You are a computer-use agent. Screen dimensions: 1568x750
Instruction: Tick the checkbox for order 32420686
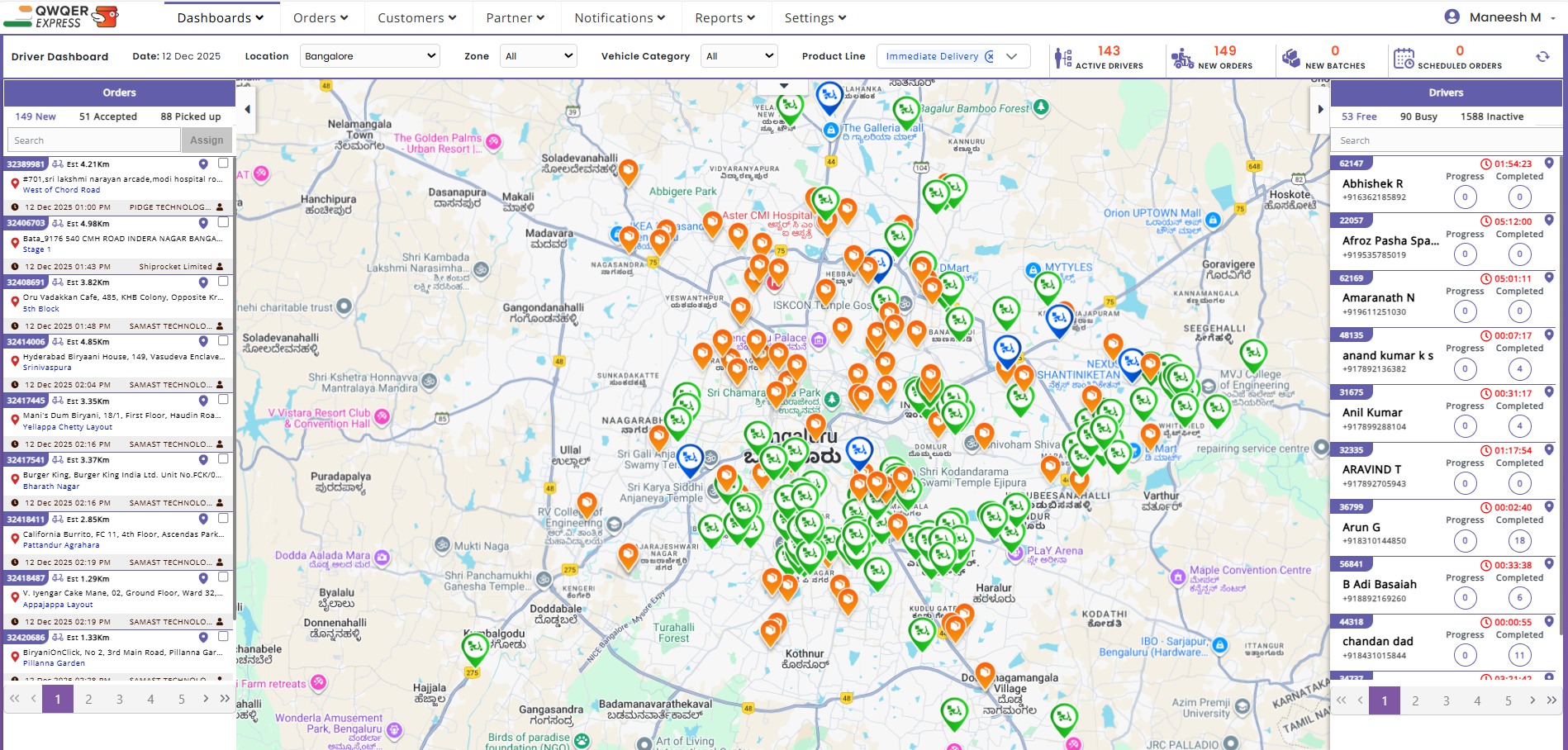click(x=223, y=637)
